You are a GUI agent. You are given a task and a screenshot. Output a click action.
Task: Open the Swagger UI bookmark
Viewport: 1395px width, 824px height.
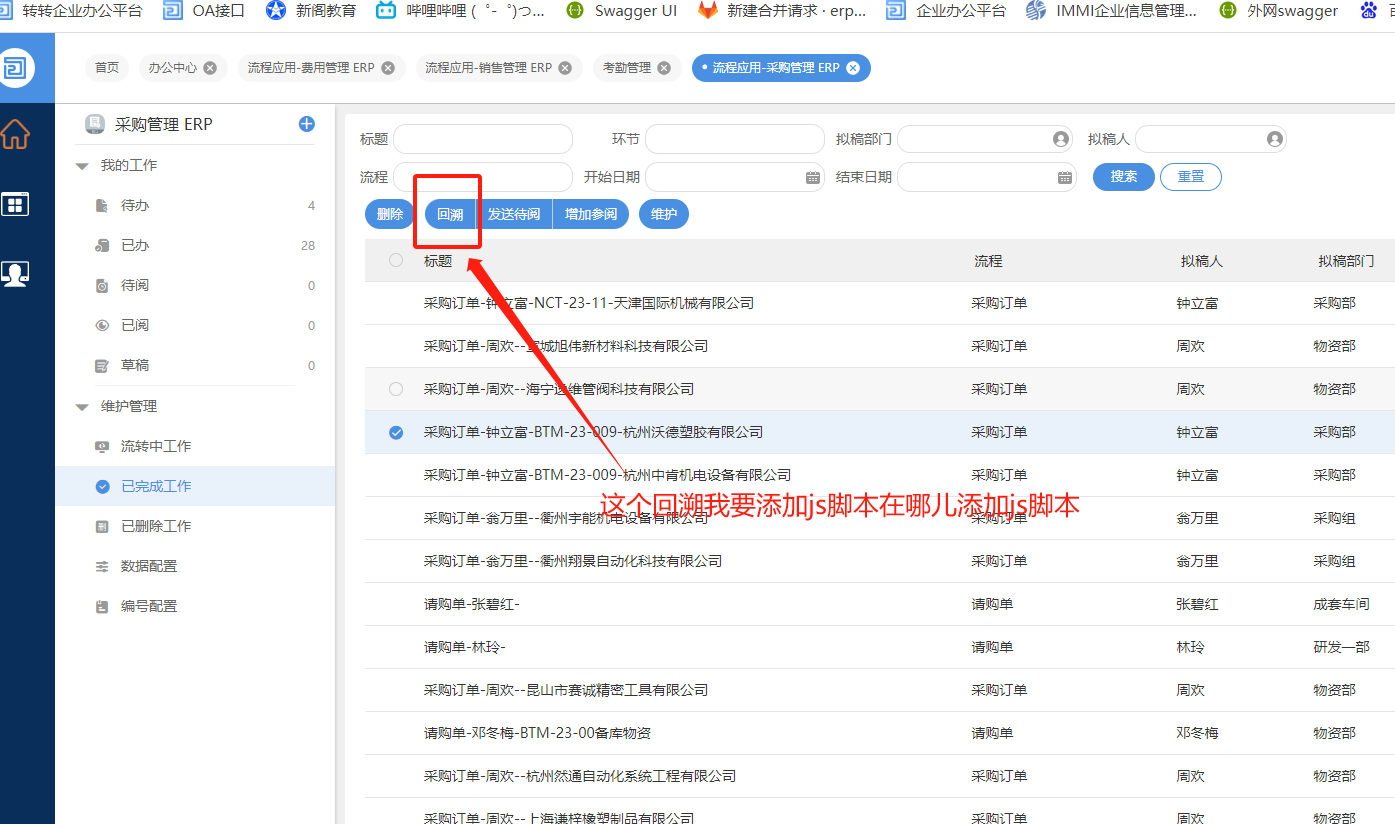click(622, 11)
